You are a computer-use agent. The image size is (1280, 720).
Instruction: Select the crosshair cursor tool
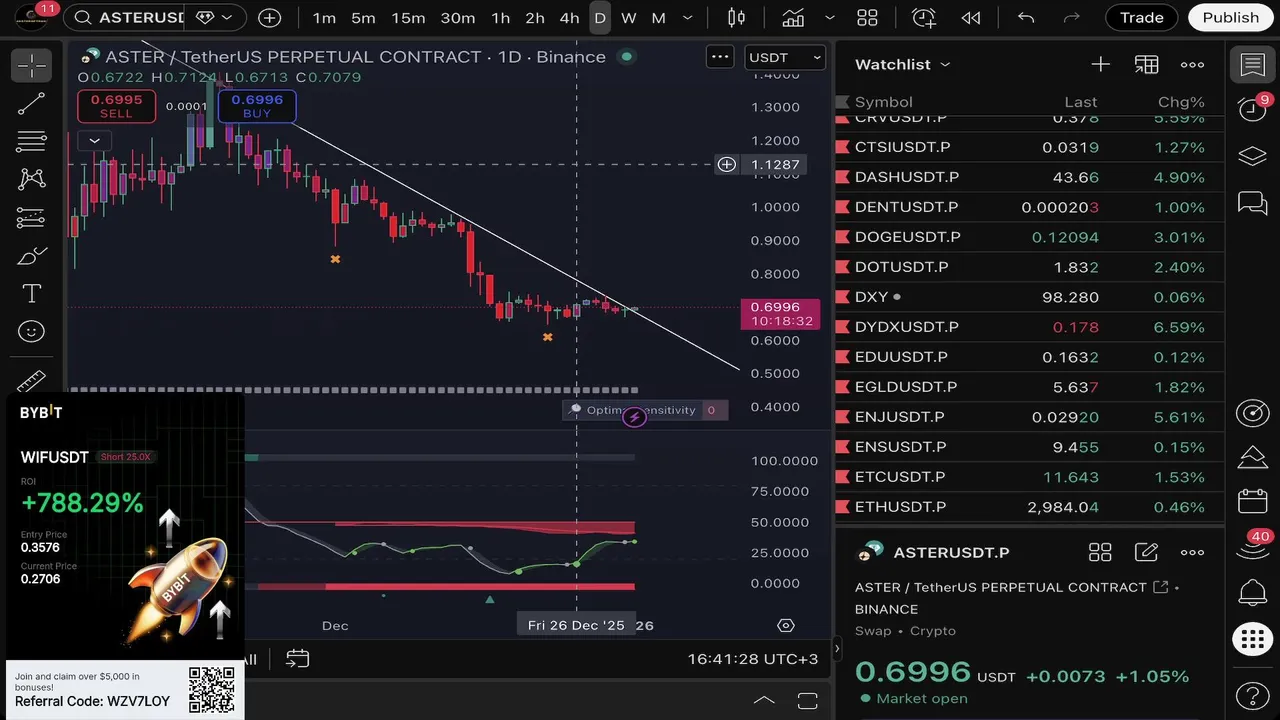pos(32,66)
